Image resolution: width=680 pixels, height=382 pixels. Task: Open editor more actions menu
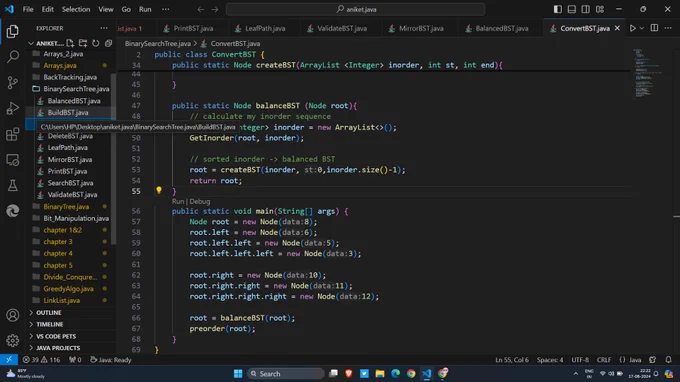tap(668, 28)
